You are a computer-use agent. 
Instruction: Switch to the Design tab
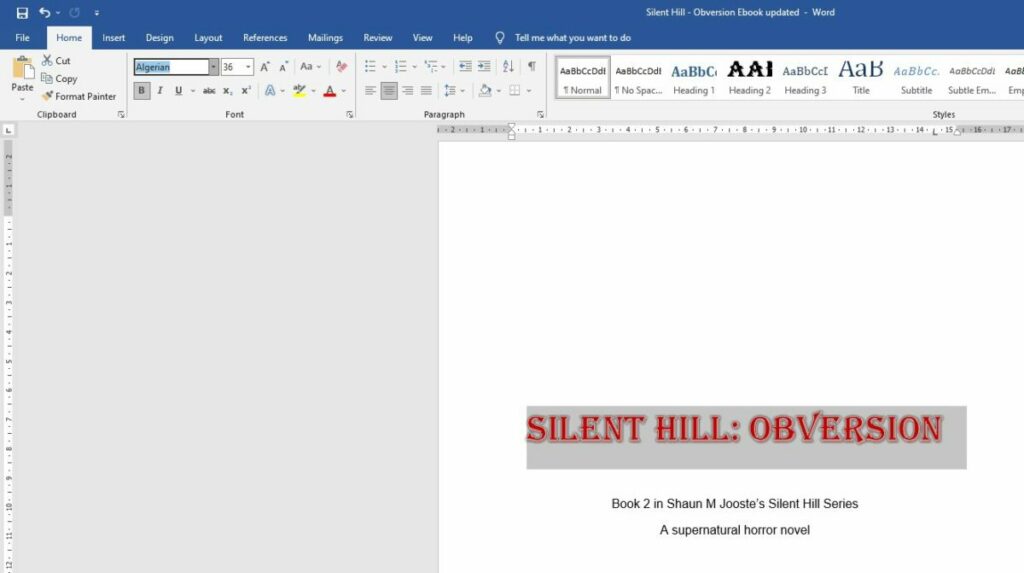point(159,38)
